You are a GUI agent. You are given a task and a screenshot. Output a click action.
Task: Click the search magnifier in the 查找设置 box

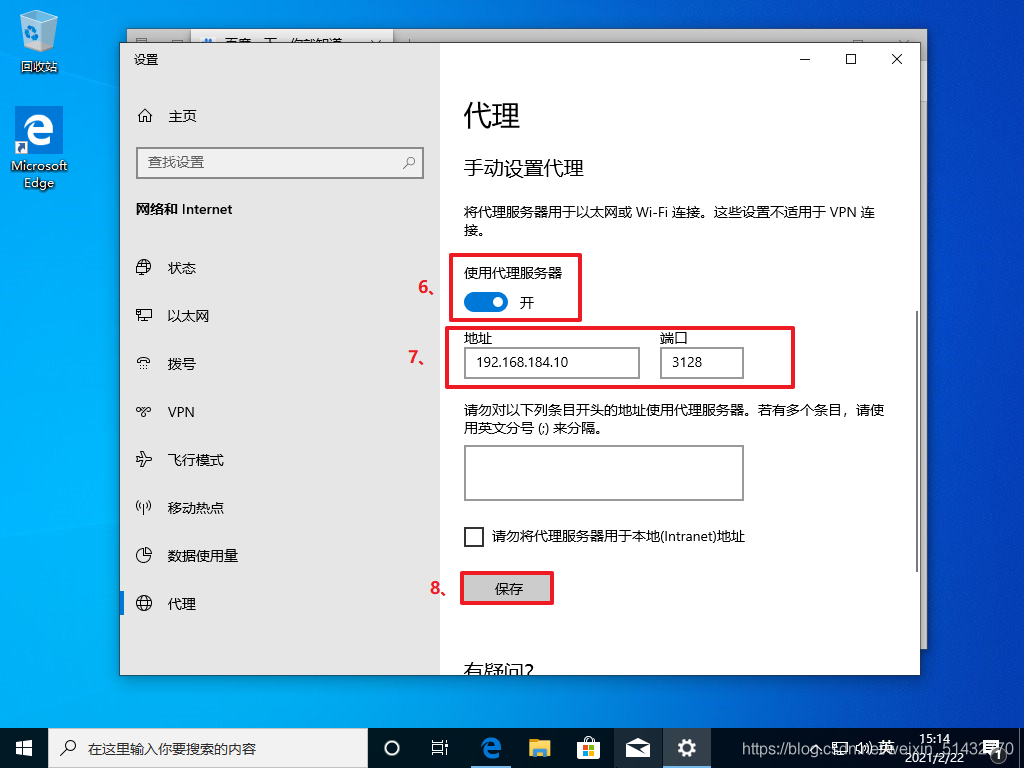(409, 163)
